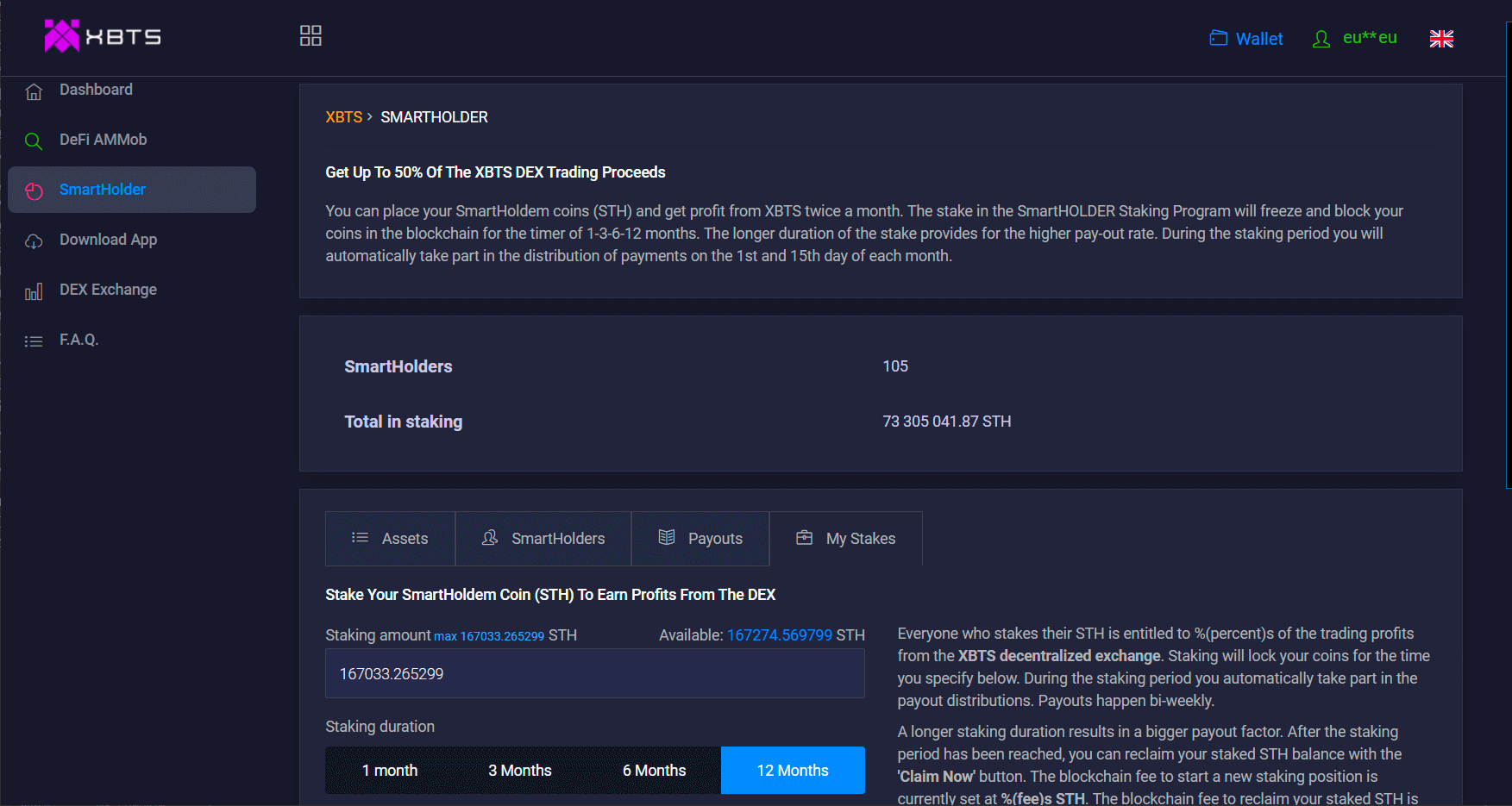
Task: Click the DeFi AMMob magnifier icon
Action: pos(34,141)
